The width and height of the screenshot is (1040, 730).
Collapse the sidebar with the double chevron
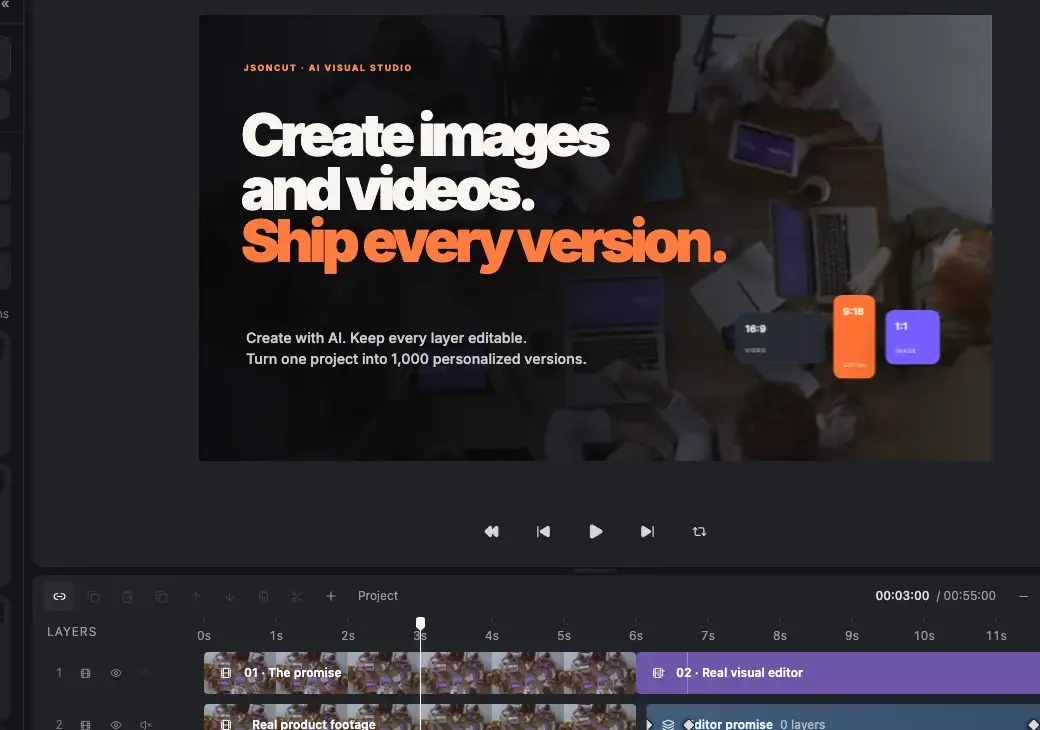coord(5,4)
